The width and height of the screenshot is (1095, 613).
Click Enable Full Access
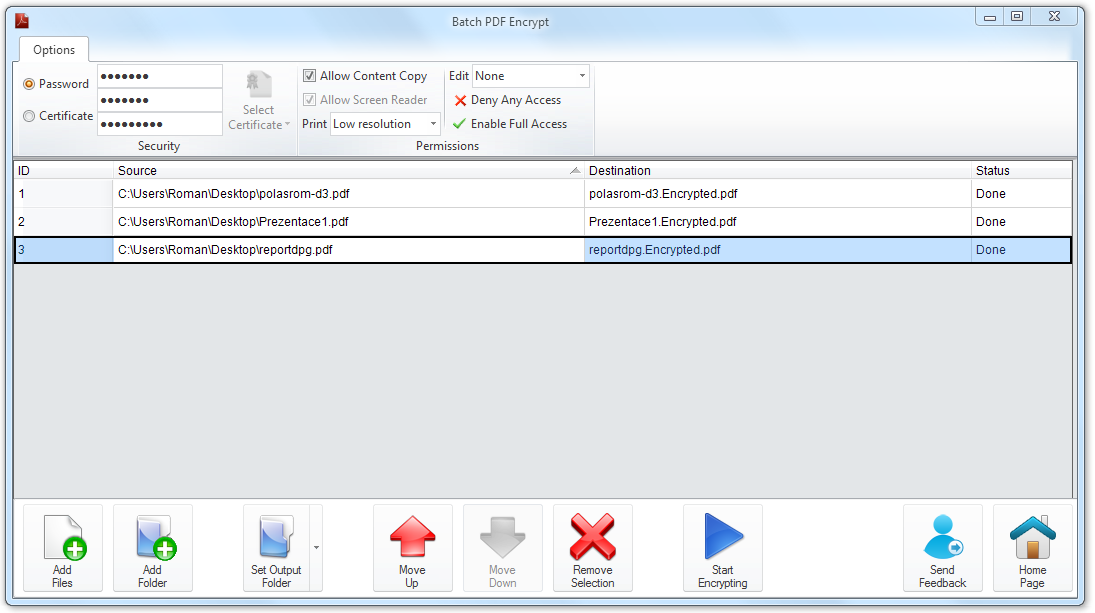tap(510, 124)
